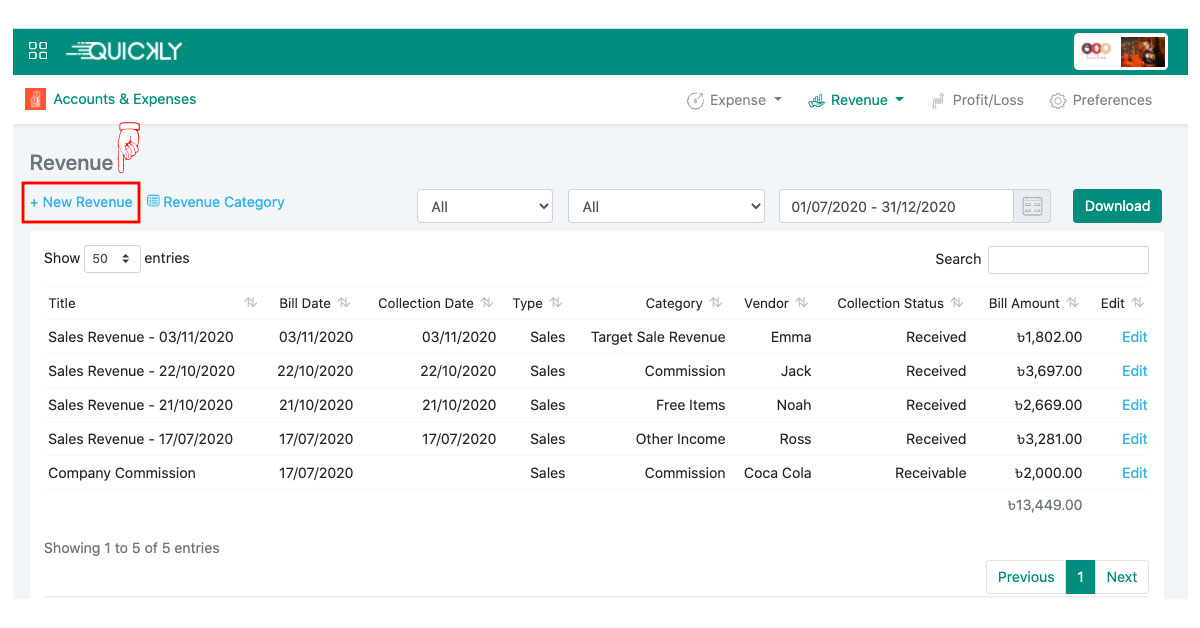Expand the Revenue dropdown menu
1200x628 pixels.
(x=856, y=100)
